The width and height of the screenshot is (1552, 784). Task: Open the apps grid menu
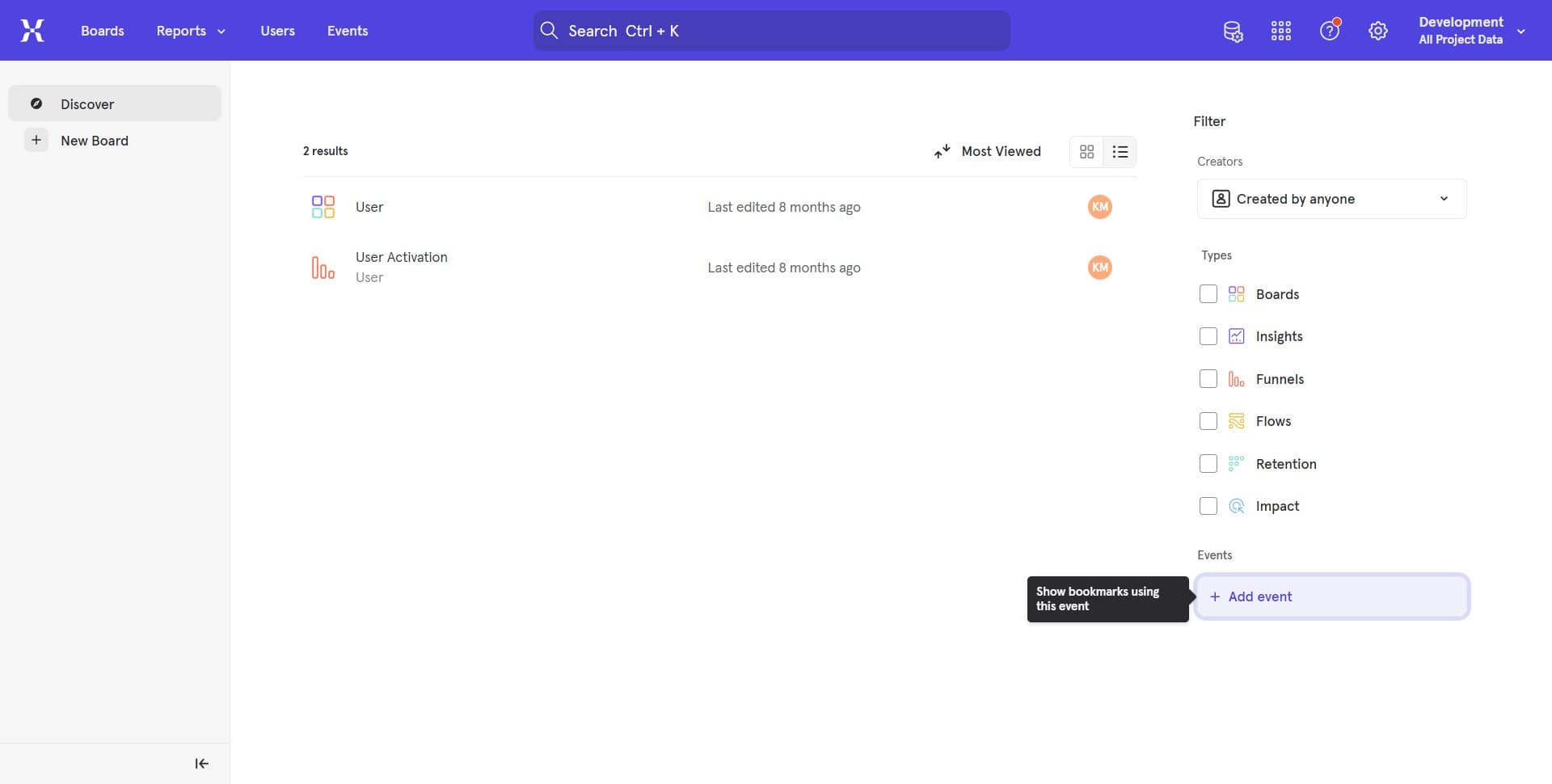click(1280, 30)
